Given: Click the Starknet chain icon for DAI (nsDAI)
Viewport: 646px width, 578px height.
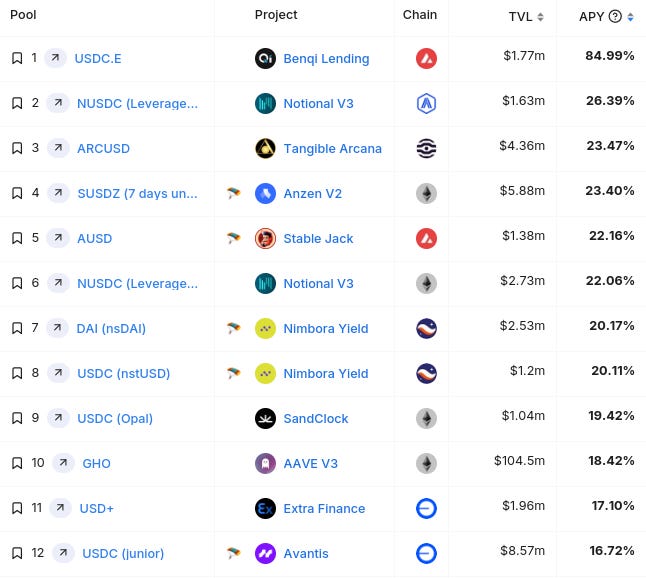Looking at the screenshot, I should [x=426, y=328].
